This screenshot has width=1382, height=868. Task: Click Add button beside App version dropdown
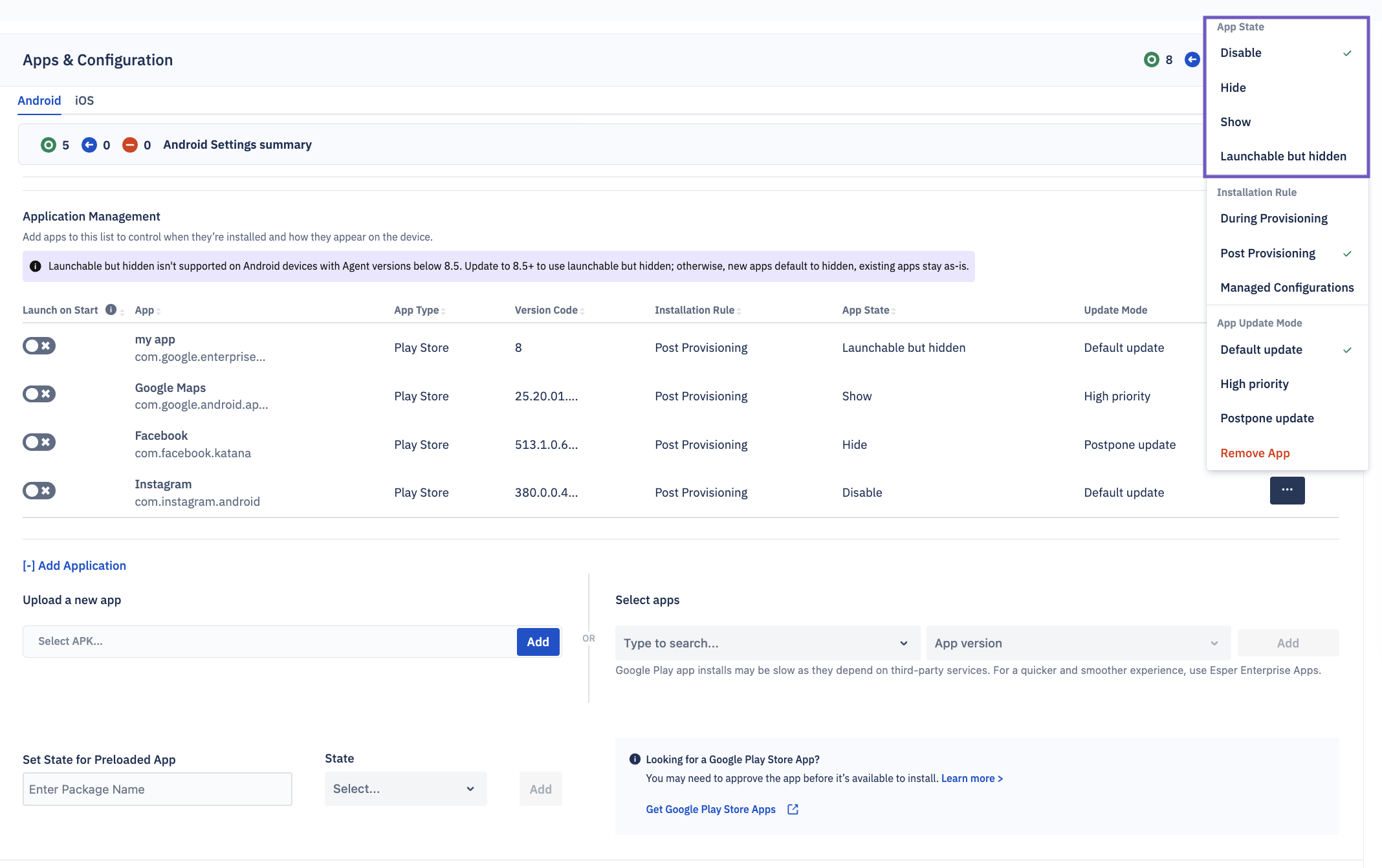[x=1288, y=643]
